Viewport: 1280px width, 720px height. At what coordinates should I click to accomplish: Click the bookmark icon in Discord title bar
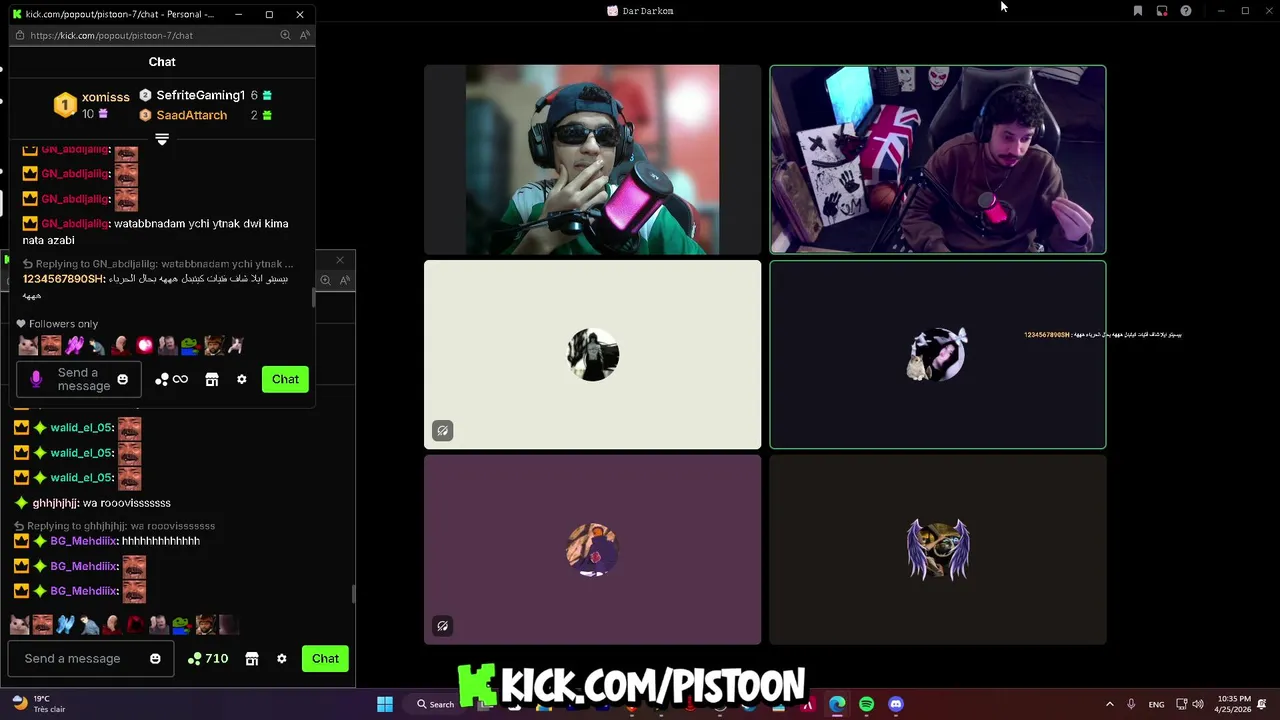(x=1138, y=11)
